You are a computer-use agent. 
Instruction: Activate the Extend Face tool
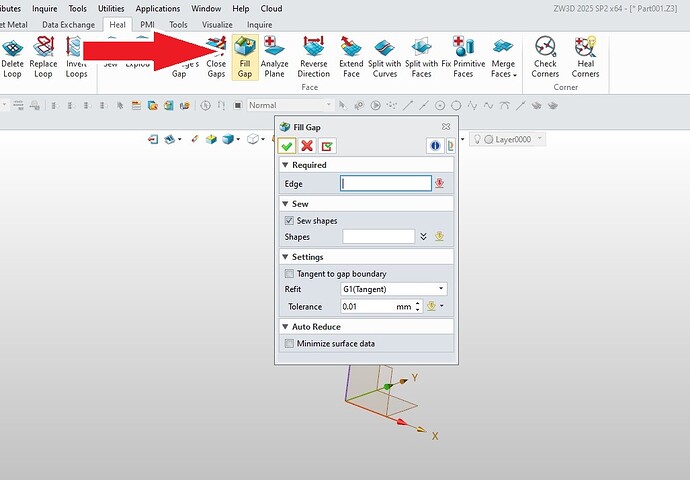point(351,56)
